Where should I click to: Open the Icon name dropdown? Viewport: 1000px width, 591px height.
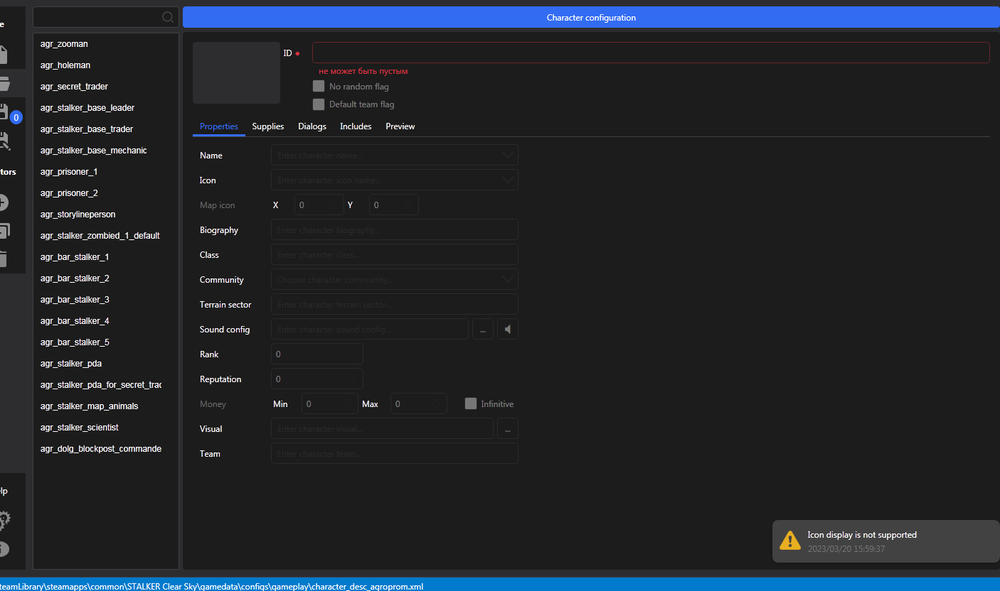pos(509,180)
